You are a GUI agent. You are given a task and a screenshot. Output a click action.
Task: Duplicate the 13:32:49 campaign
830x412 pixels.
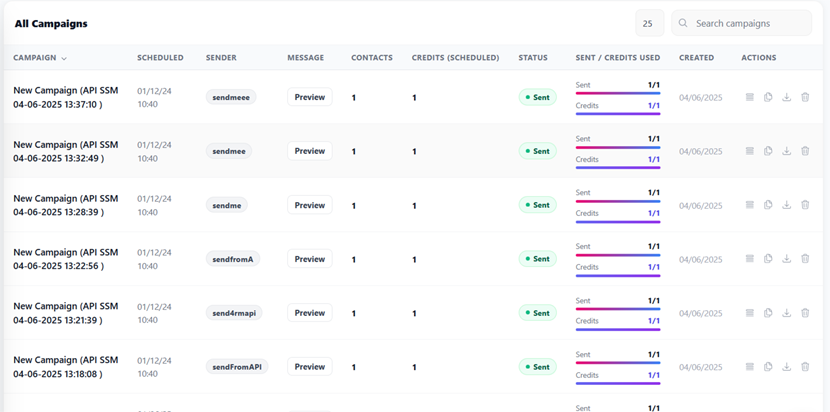(768, 151)
